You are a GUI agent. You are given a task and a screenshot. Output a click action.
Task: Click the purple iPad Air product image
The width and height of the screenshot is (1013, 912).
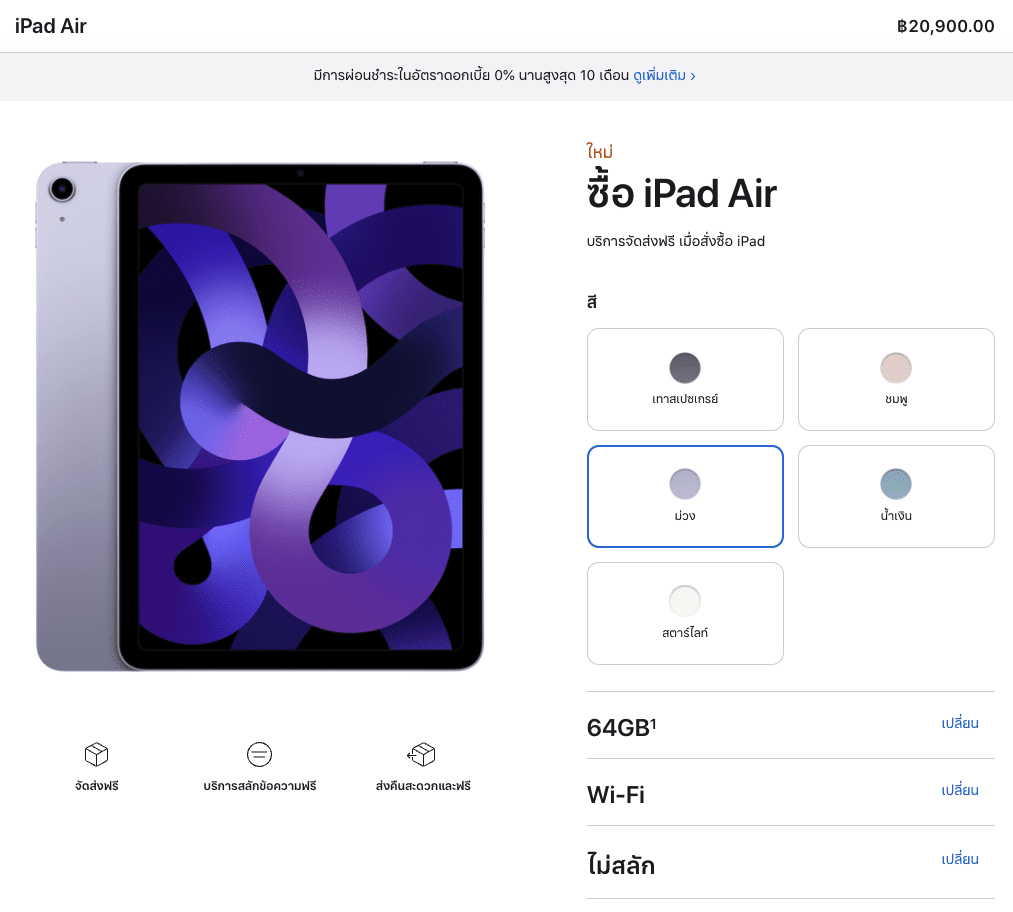pyautogui.click(x=260, y=416)
